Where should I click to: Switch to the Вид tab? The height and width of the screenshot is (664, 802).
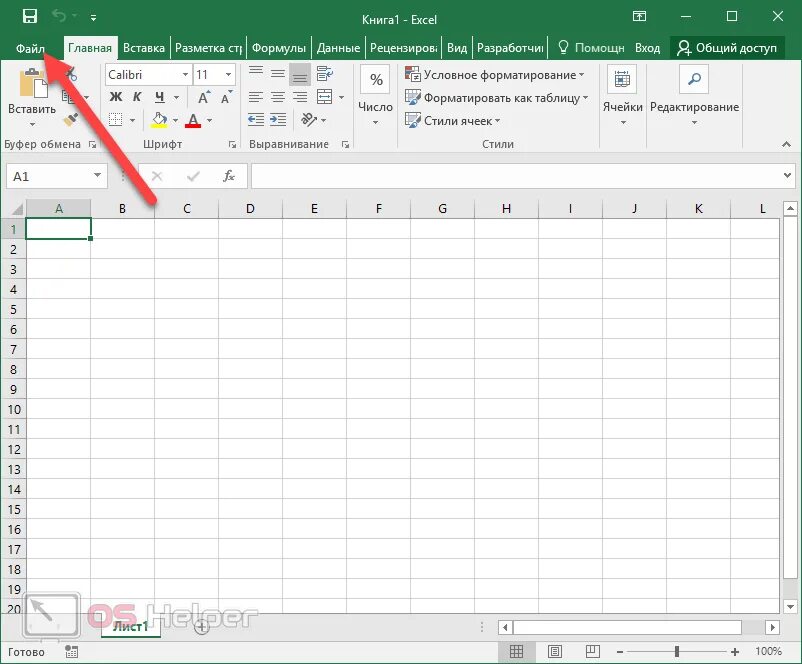[x=457, y=48]
